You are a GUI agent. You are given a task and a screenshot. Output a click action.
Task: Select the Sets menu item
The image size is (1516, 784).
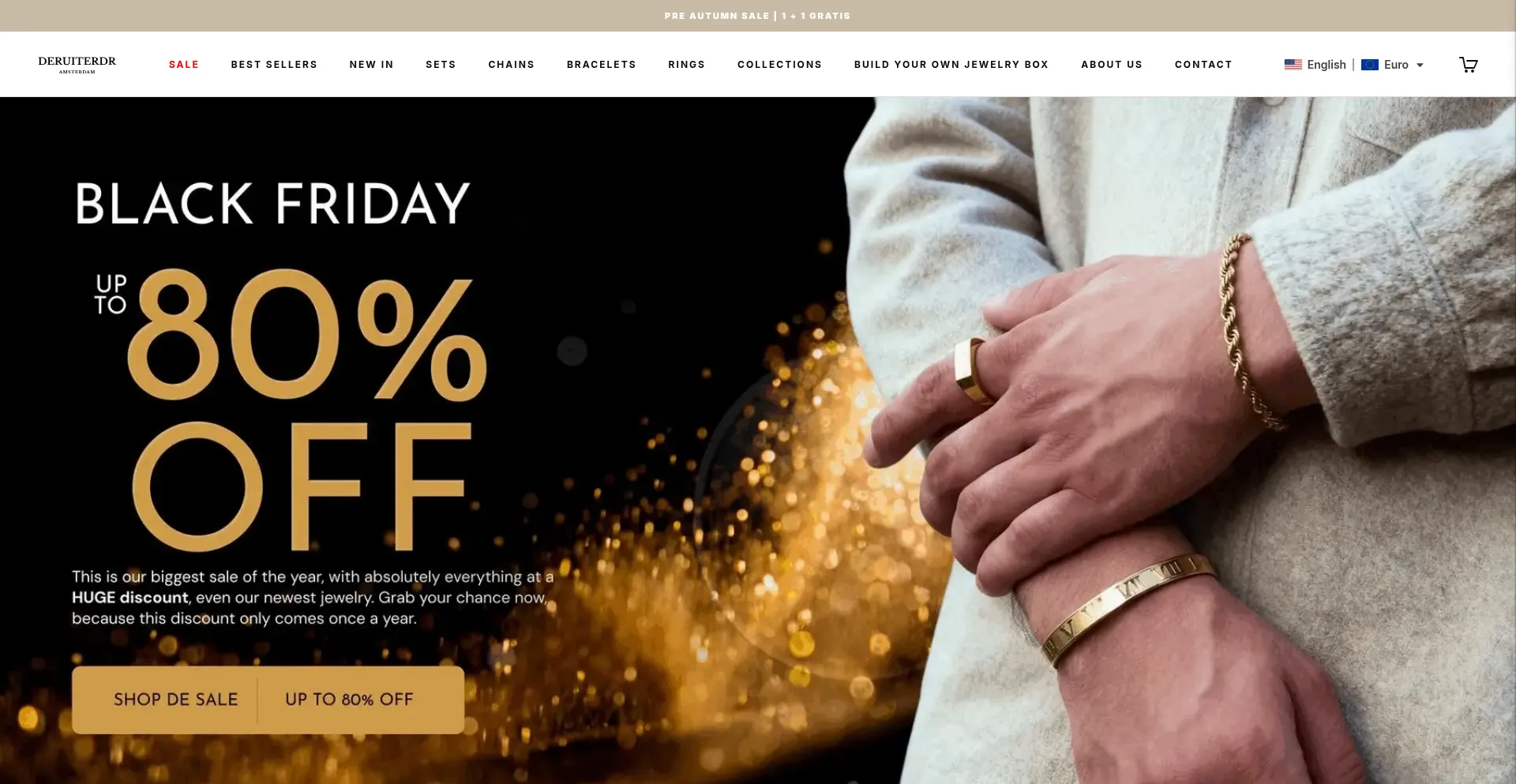[x=441, y=65]
